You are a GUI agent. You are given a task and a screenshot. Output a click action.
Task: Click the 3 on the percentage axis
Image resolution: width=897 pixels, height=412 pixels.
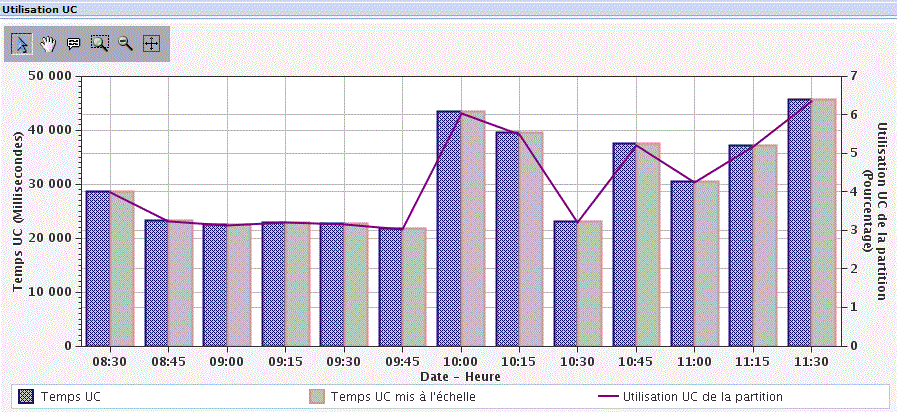point(853,230)
